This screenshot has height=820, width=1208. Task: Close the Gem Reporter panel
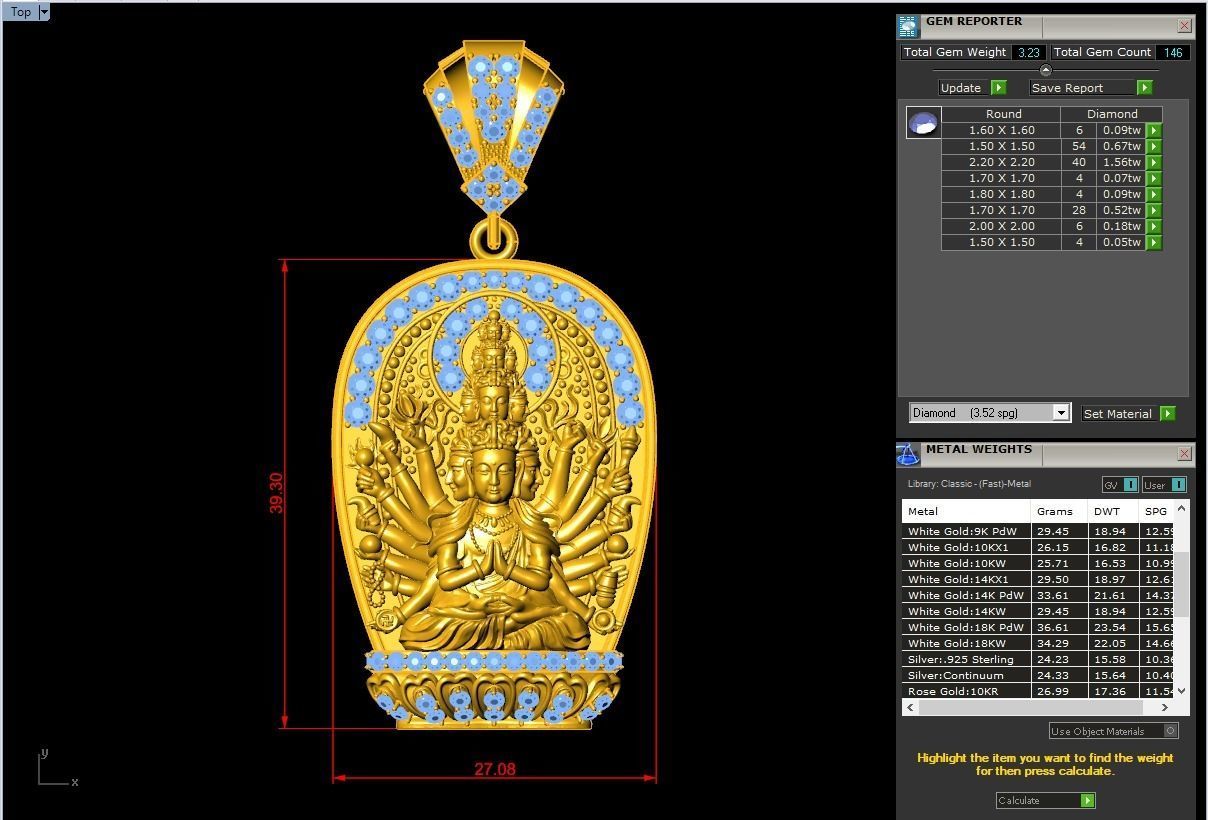1185,25
